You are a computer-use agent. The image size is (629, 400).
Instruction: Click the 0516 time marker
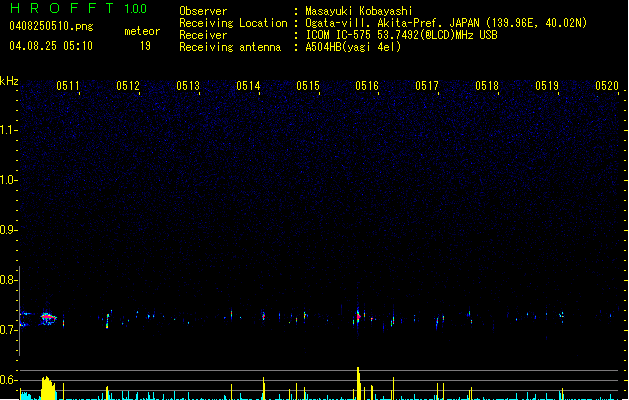point(367,86)
